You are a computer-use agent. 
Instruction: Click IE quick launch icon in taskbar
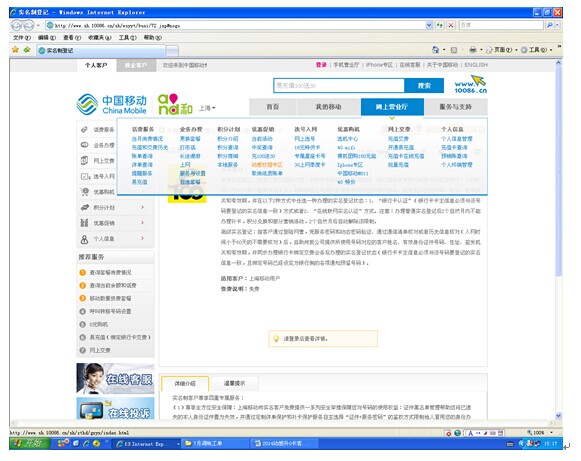pyautogui.click(x=86, y=443)
